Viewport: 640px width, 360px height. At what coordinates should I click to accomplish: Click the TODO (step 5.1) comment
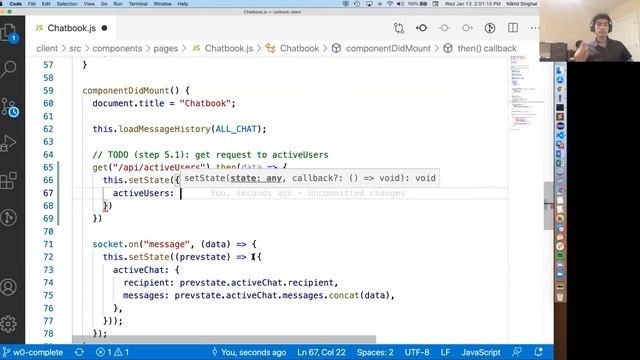tap(210, 155)
